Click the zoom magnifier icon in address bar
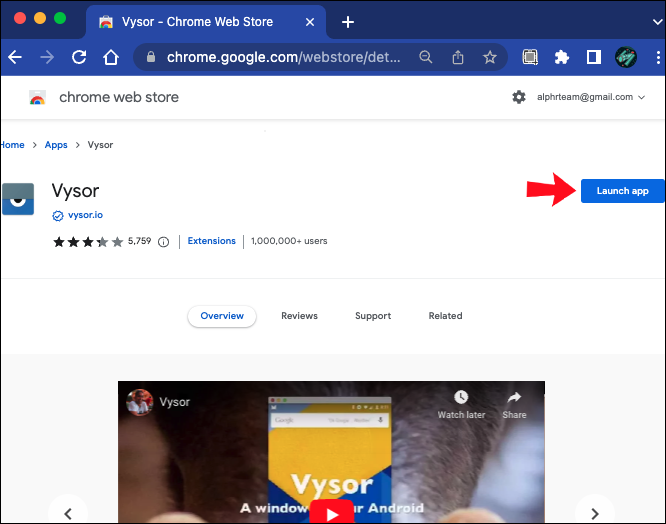Screen dimensions: 666x524 point(426,57)
